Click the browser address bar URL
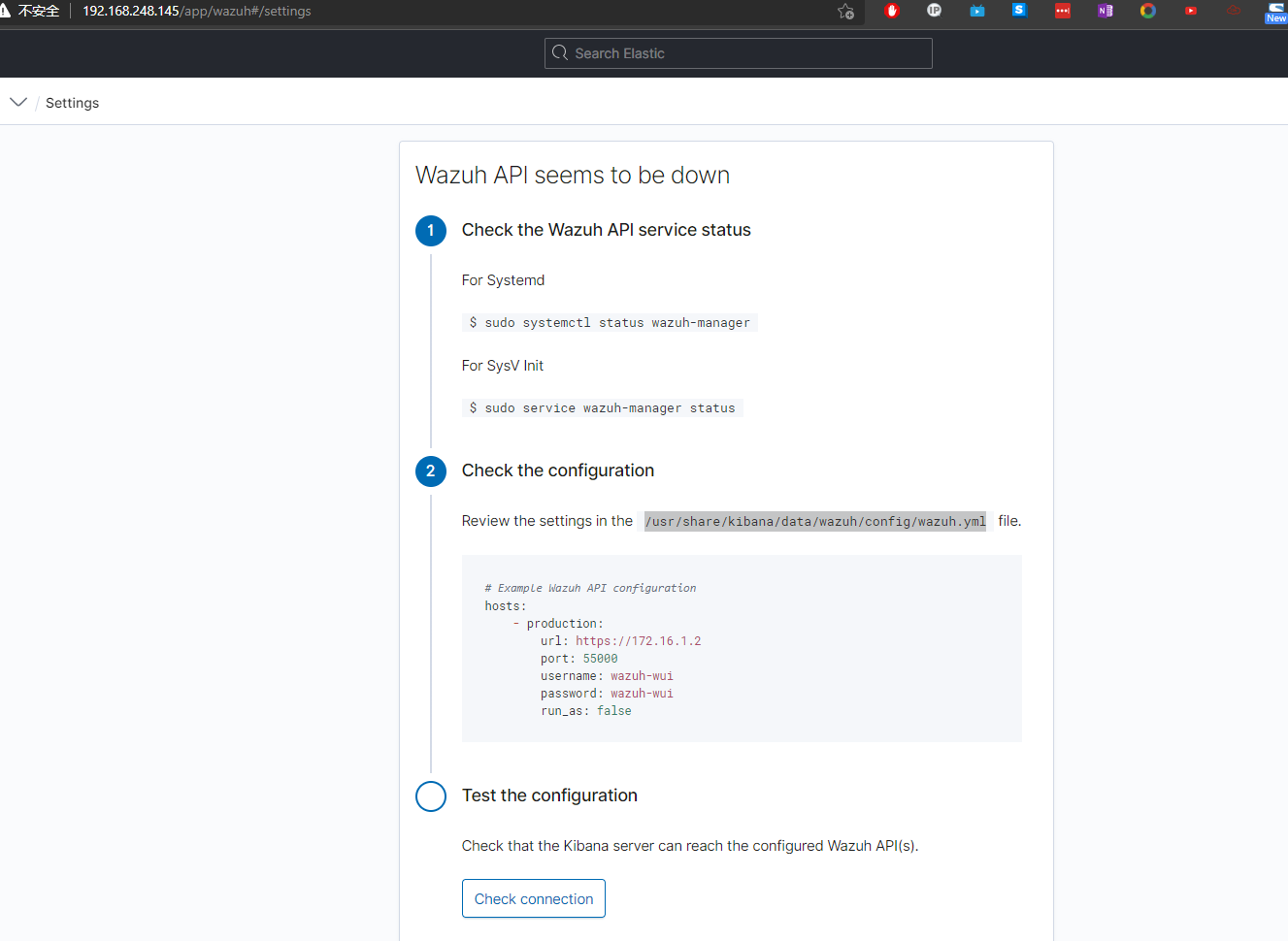1288x941 pixels. [197, 12]
